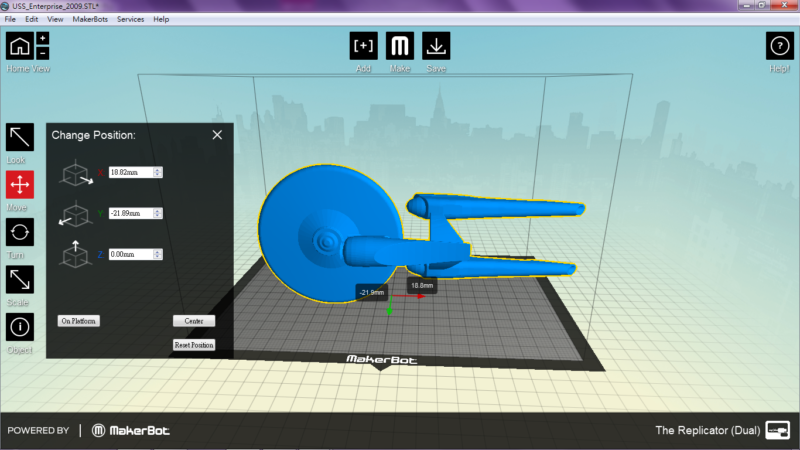
Task: Open the File menu
Action: [x=10, y=19]
